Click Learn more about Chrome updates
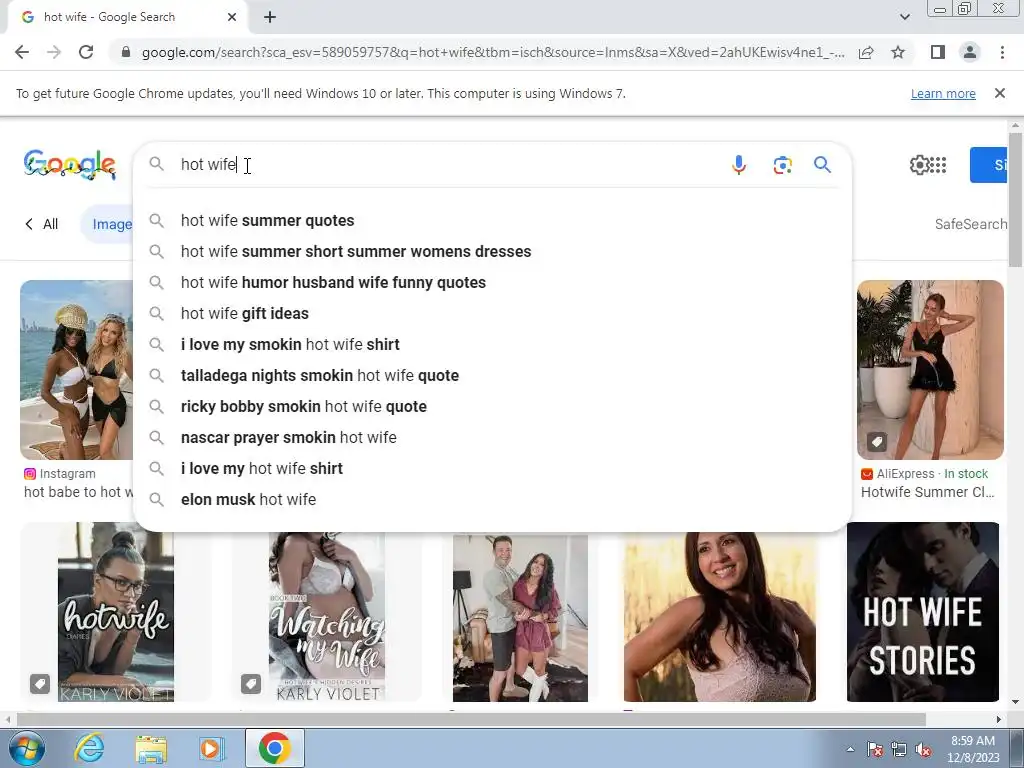Screen dimensions: 1024x768 [943, 93]
